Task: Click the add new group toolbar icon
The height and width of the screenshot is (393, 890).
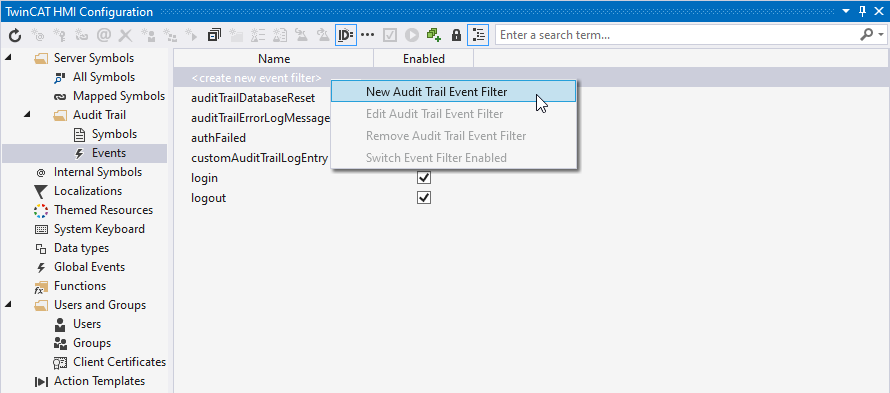Action: pyautogui.click(x=170, y=36)
